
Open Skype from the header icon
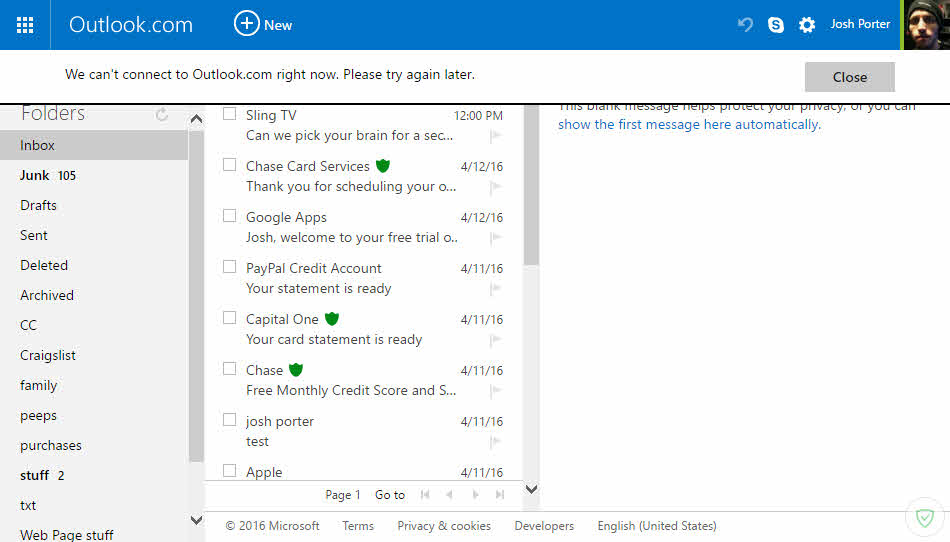click(x=776, y=25)
